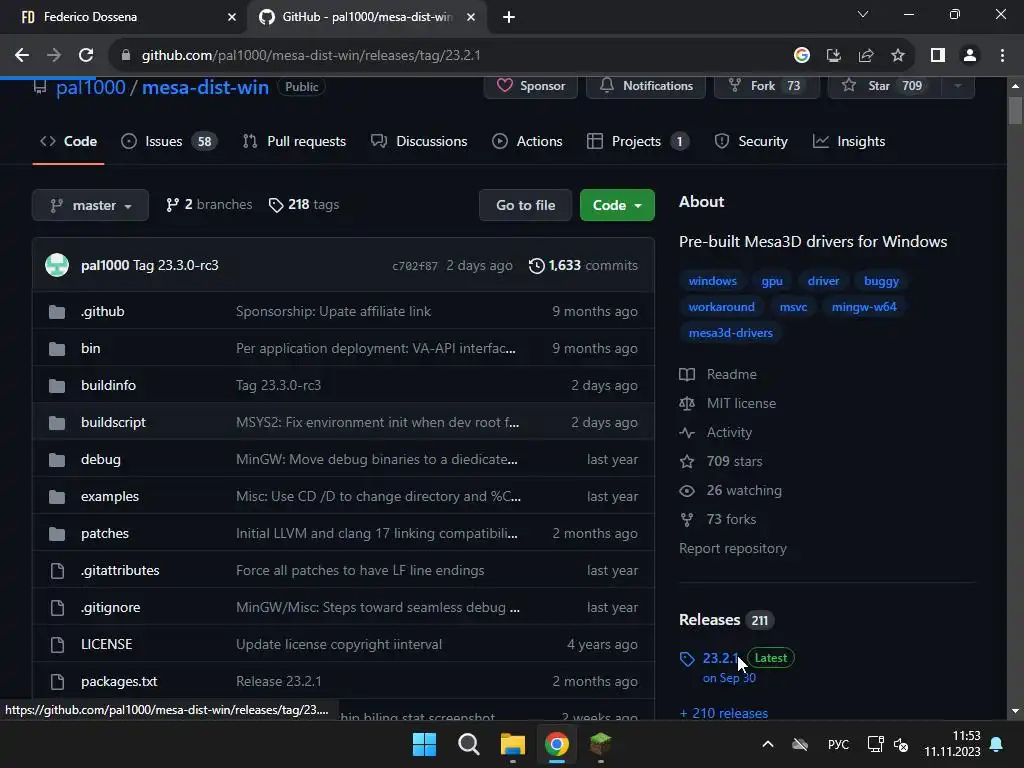Open the Actions tab
Screen dimensions: 1024x768
(527, 141)
